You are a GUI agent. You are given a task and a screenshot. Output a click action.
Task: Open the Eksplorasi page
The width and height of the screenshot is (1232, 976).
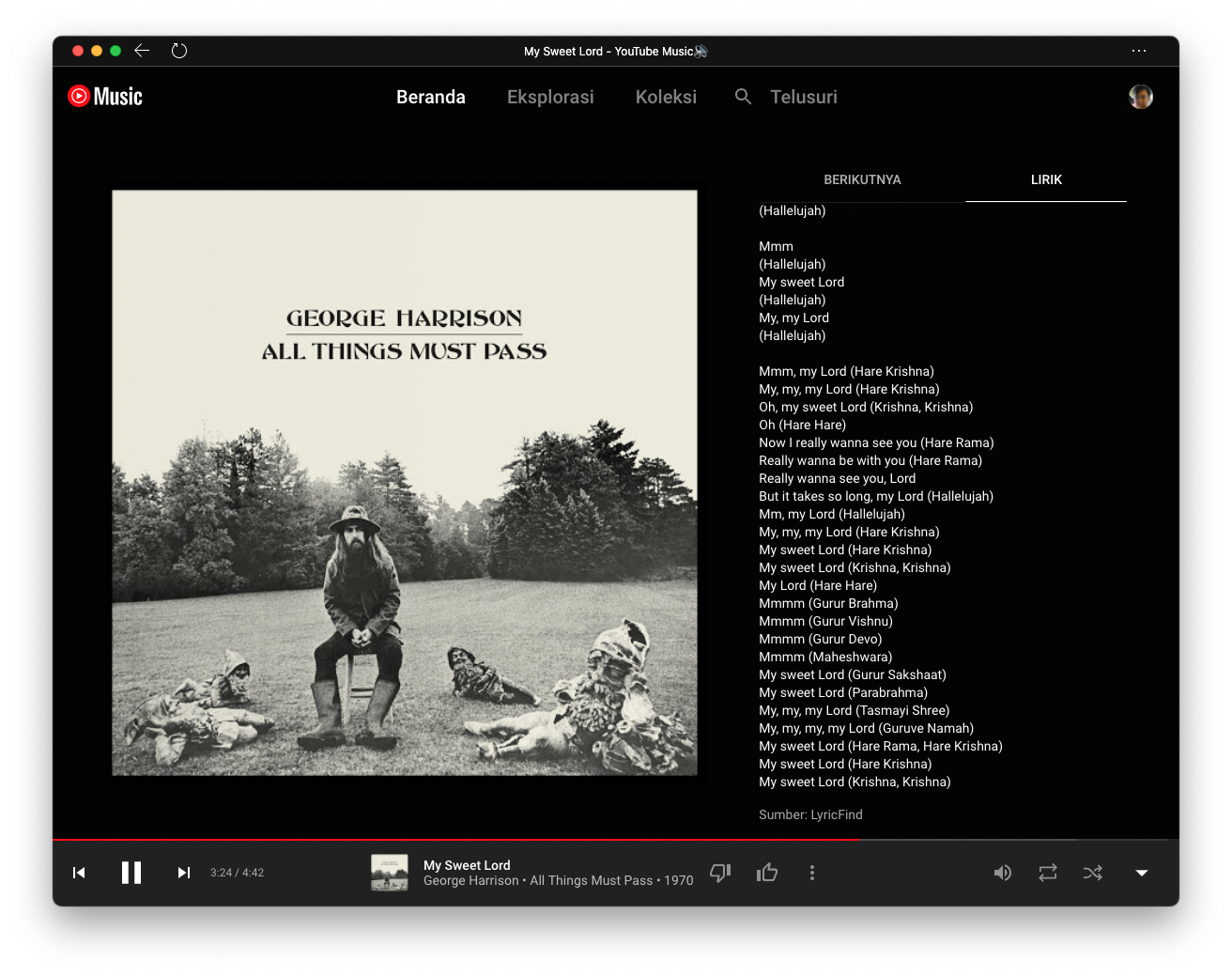click(550, 97)
